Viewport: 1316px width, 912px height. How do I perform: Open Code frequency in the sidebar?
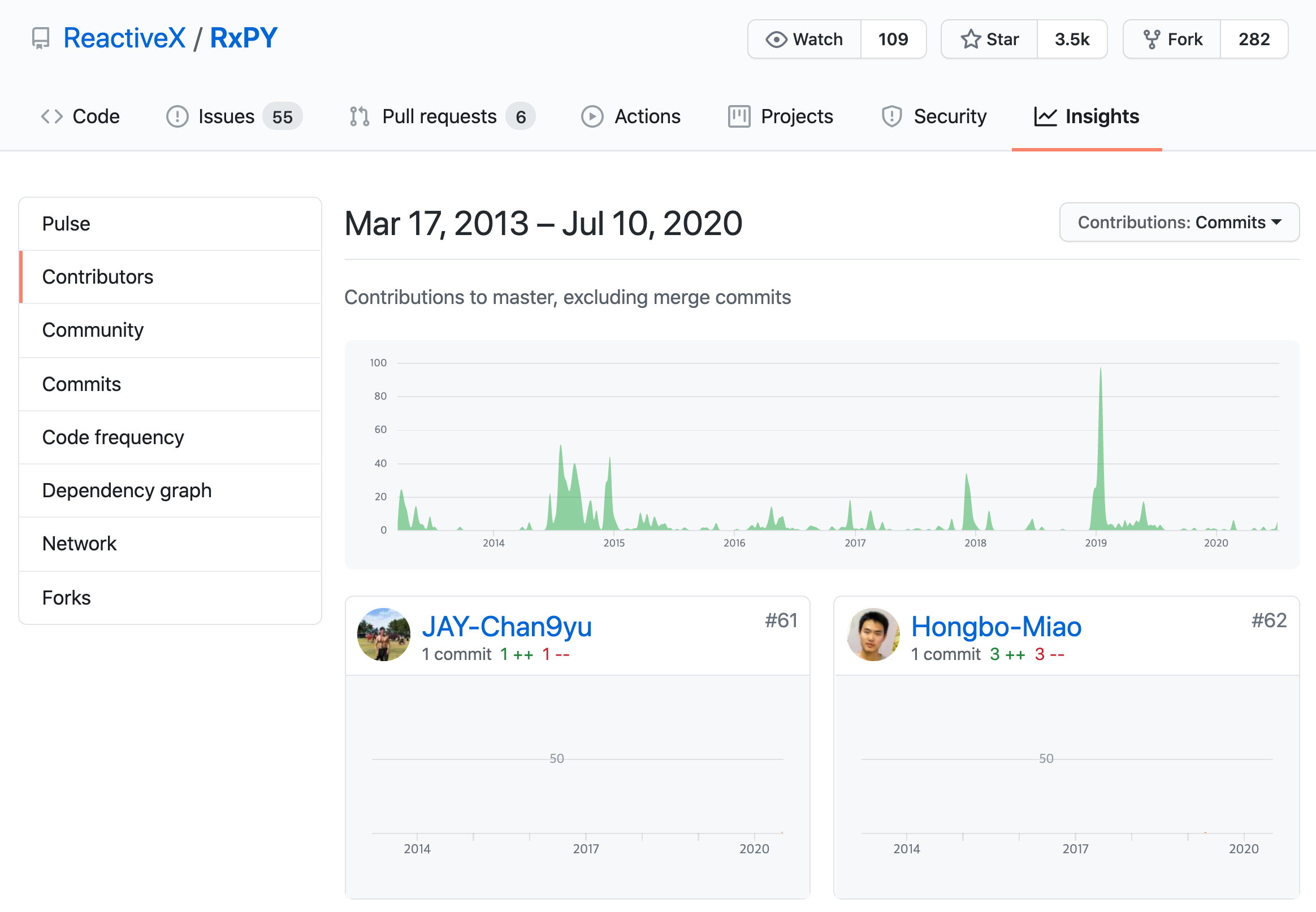[x=170, y=437]
